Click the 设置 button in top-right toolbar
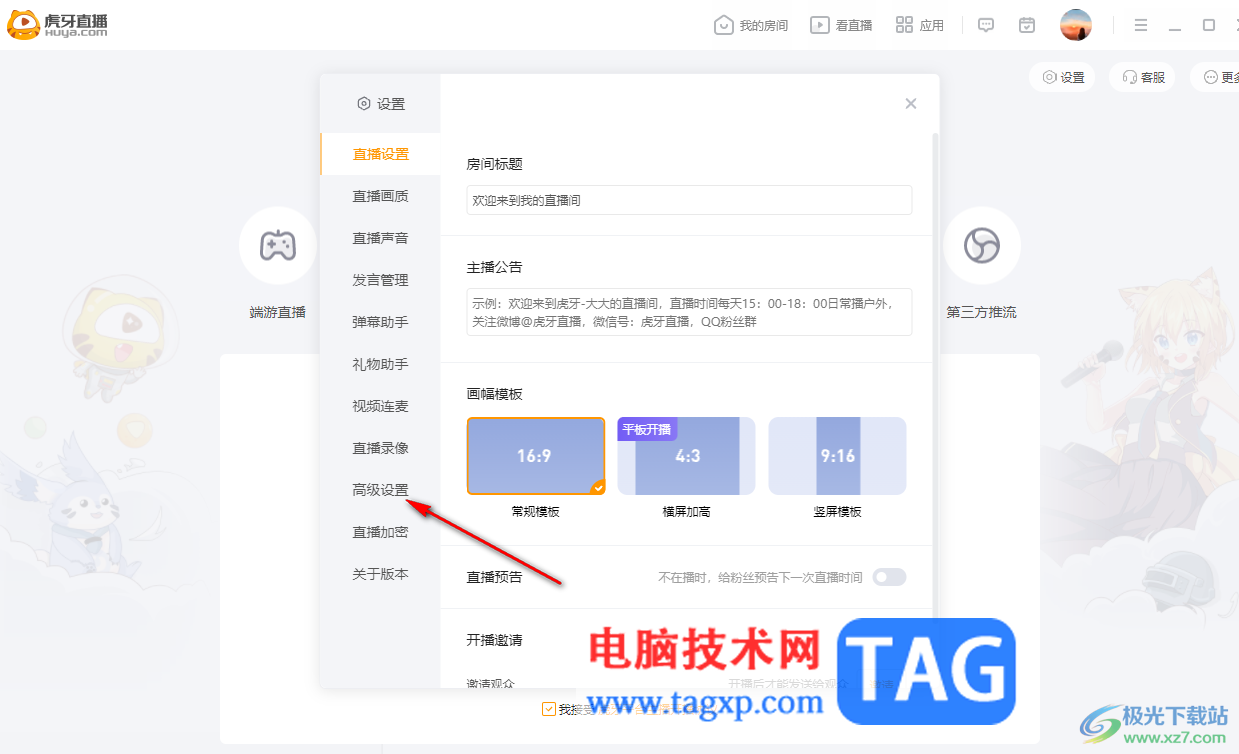This screenshot has height=754, width=1239. 1063,77
